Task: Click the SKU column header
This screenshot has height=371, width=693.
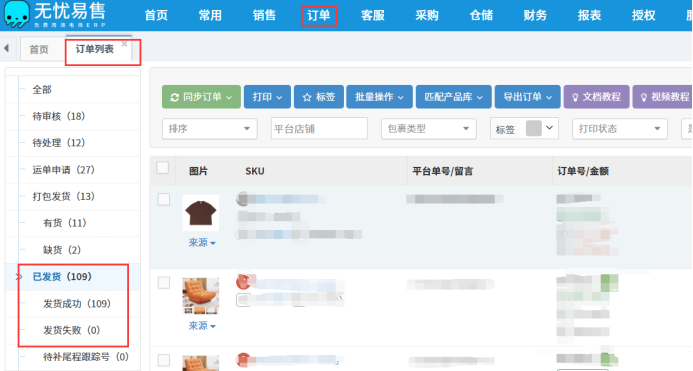Action: pos(255,171)
